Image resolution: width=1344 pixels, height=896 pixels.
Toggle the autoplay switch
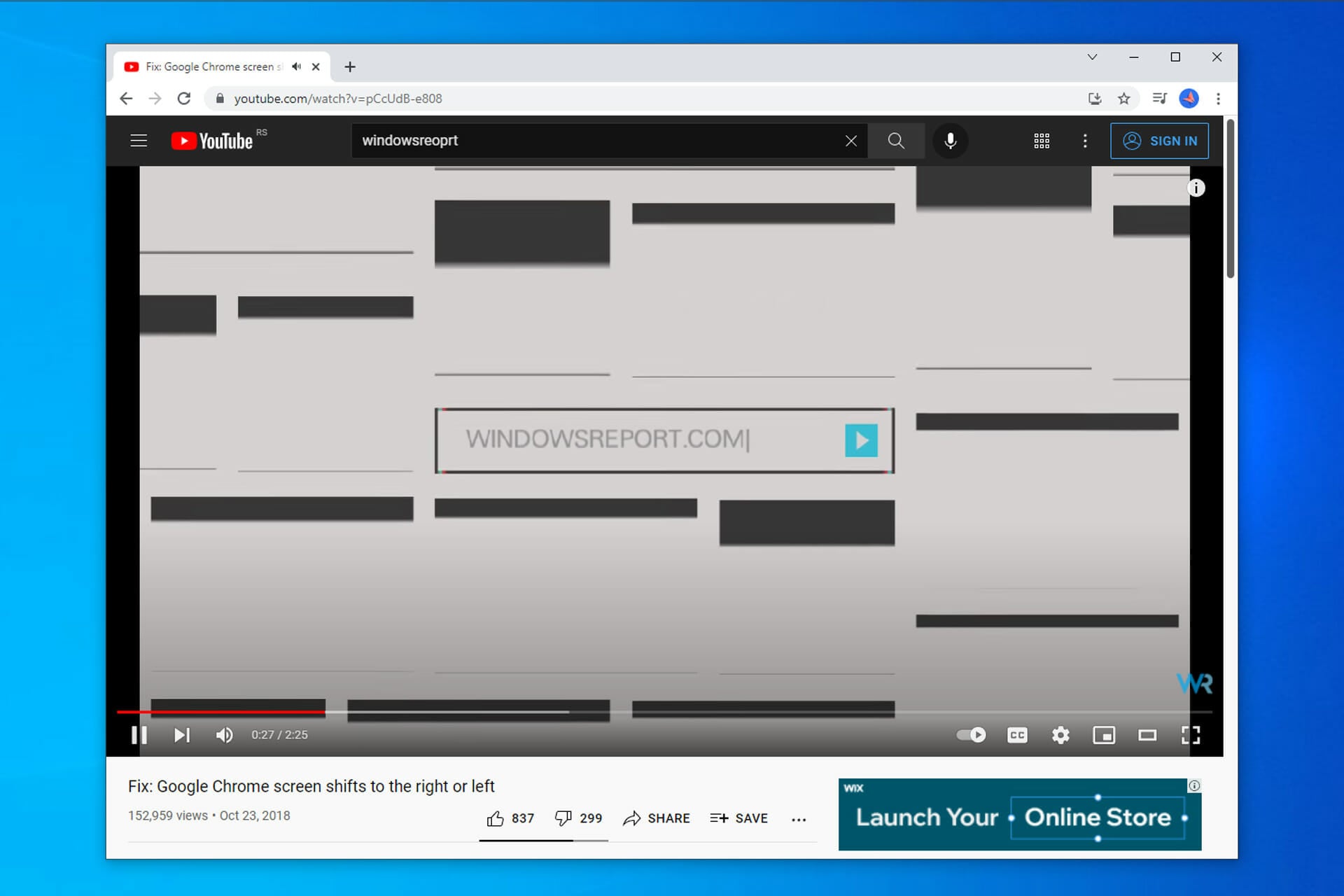click(x=971, y=735)
